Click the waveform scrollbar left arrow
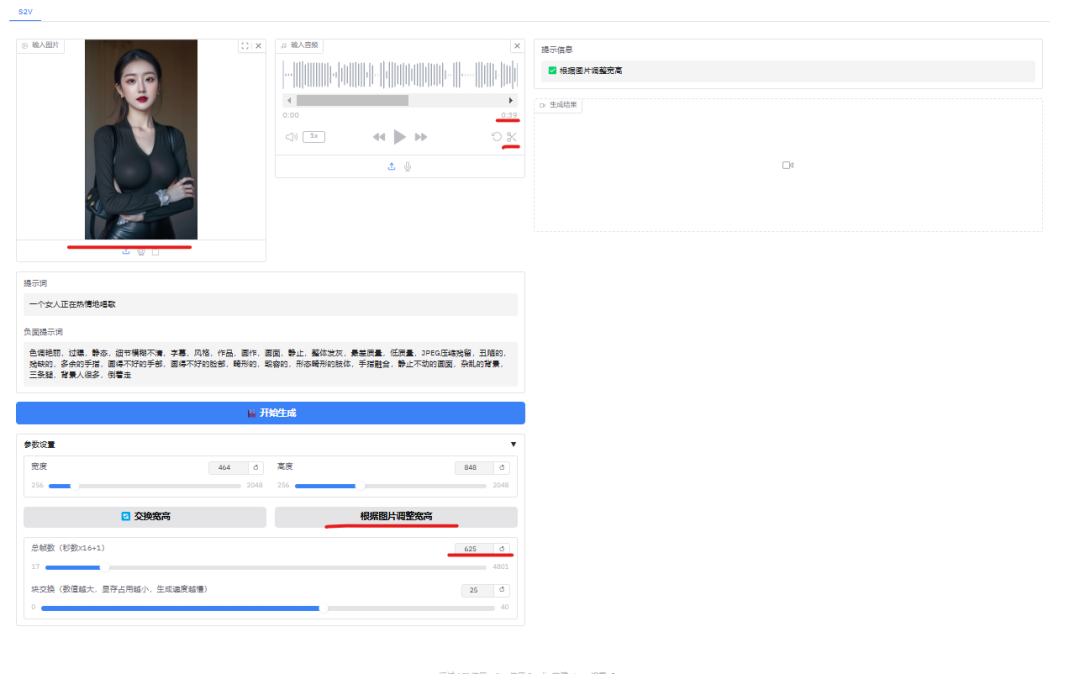Screen dimensions: 1080x674 (x=289, y=101)
